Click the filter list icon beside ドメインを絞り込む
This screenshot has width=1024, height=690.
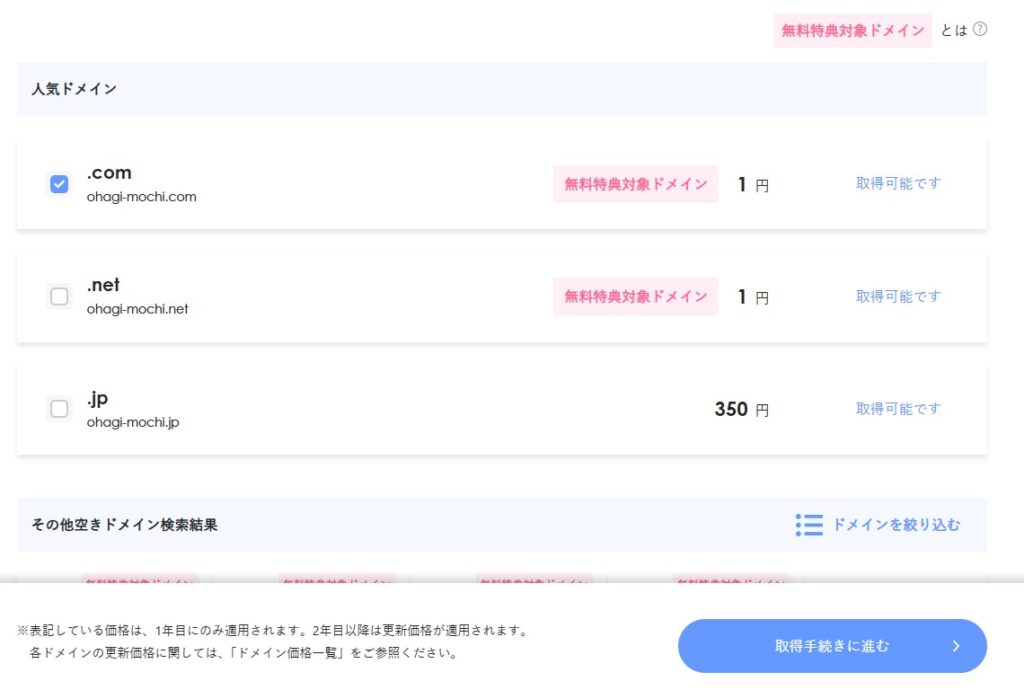click(x=809, y=525)
